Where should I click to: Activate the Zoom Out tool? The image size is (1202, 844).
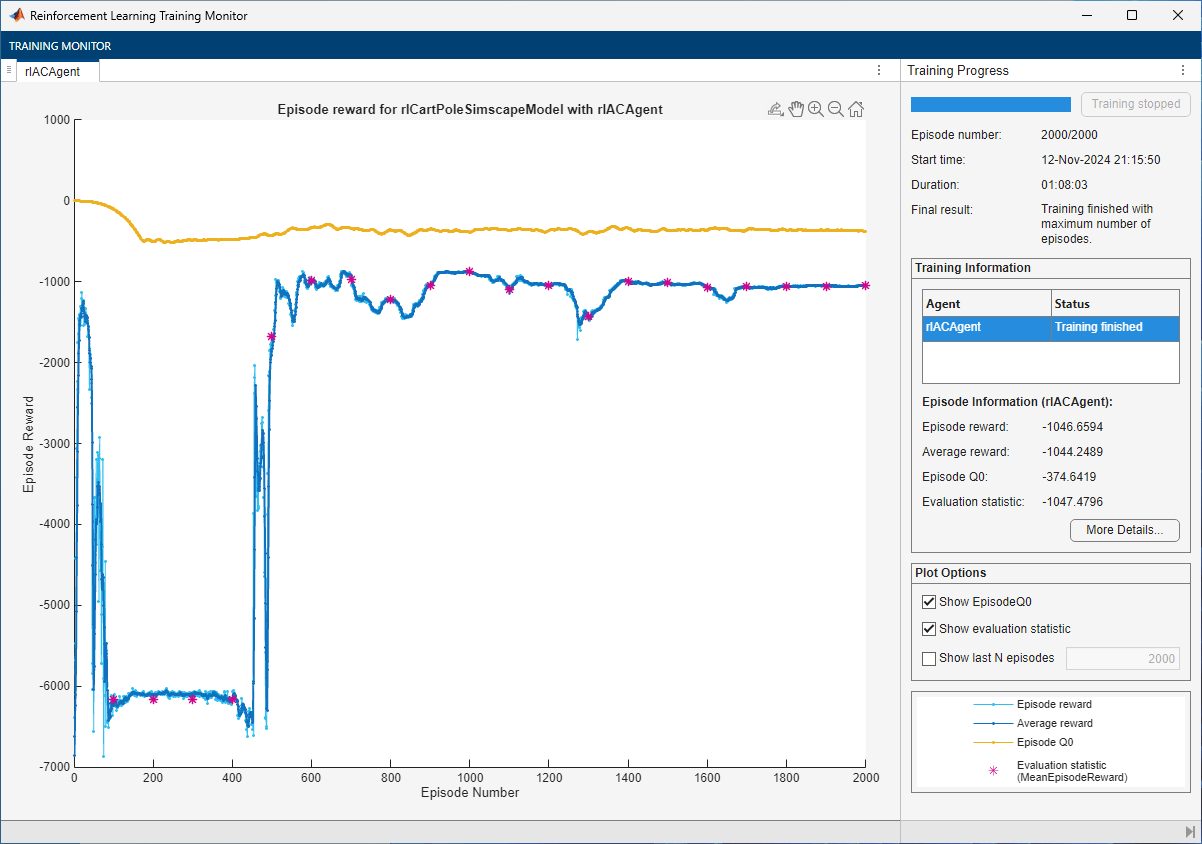click(x=836, y=110)
